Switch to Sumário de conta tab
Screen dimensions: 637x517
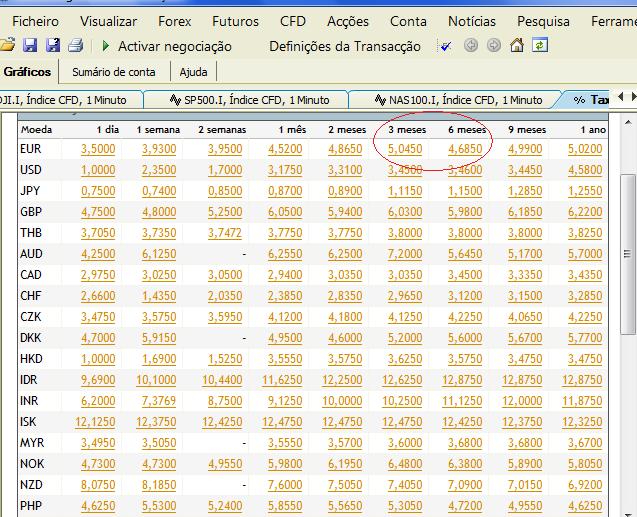[114, 72]
